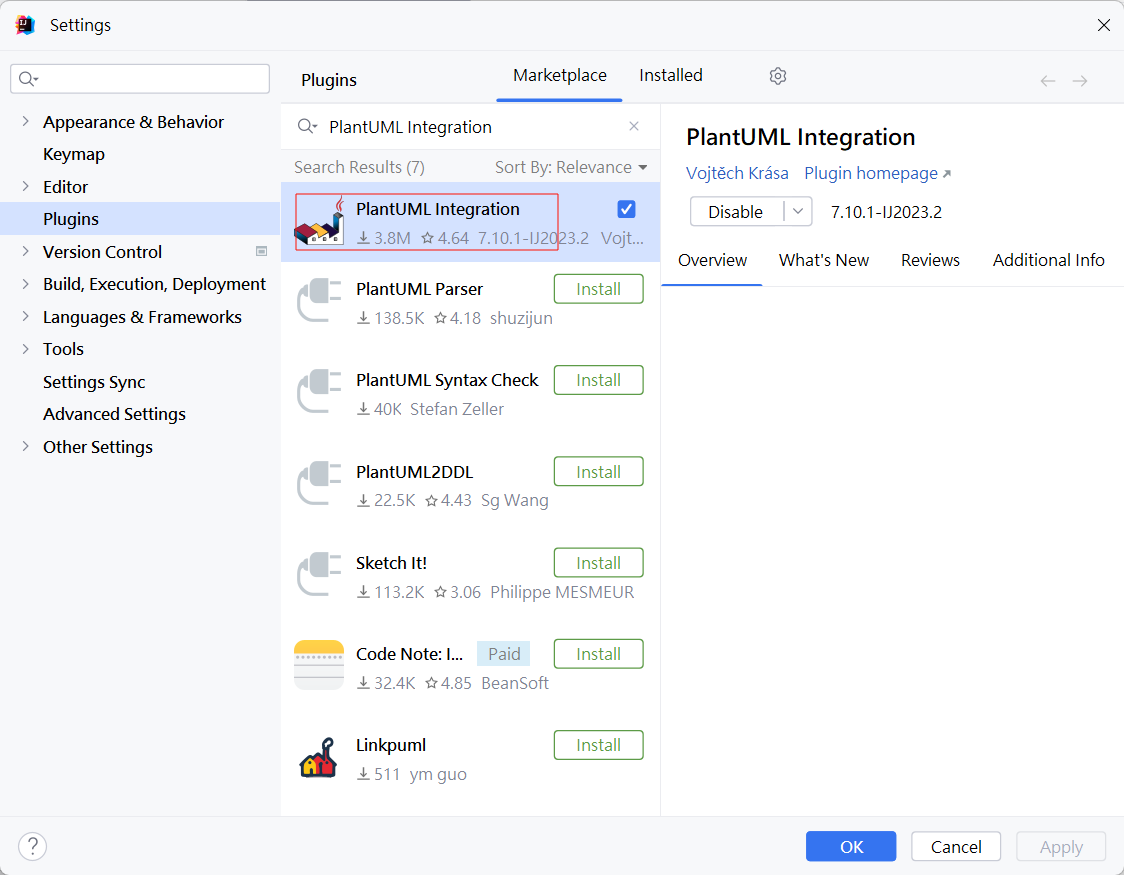Click the Cancel button
This screenshot has height=875, width=1124.
click(x=956, y=846)
